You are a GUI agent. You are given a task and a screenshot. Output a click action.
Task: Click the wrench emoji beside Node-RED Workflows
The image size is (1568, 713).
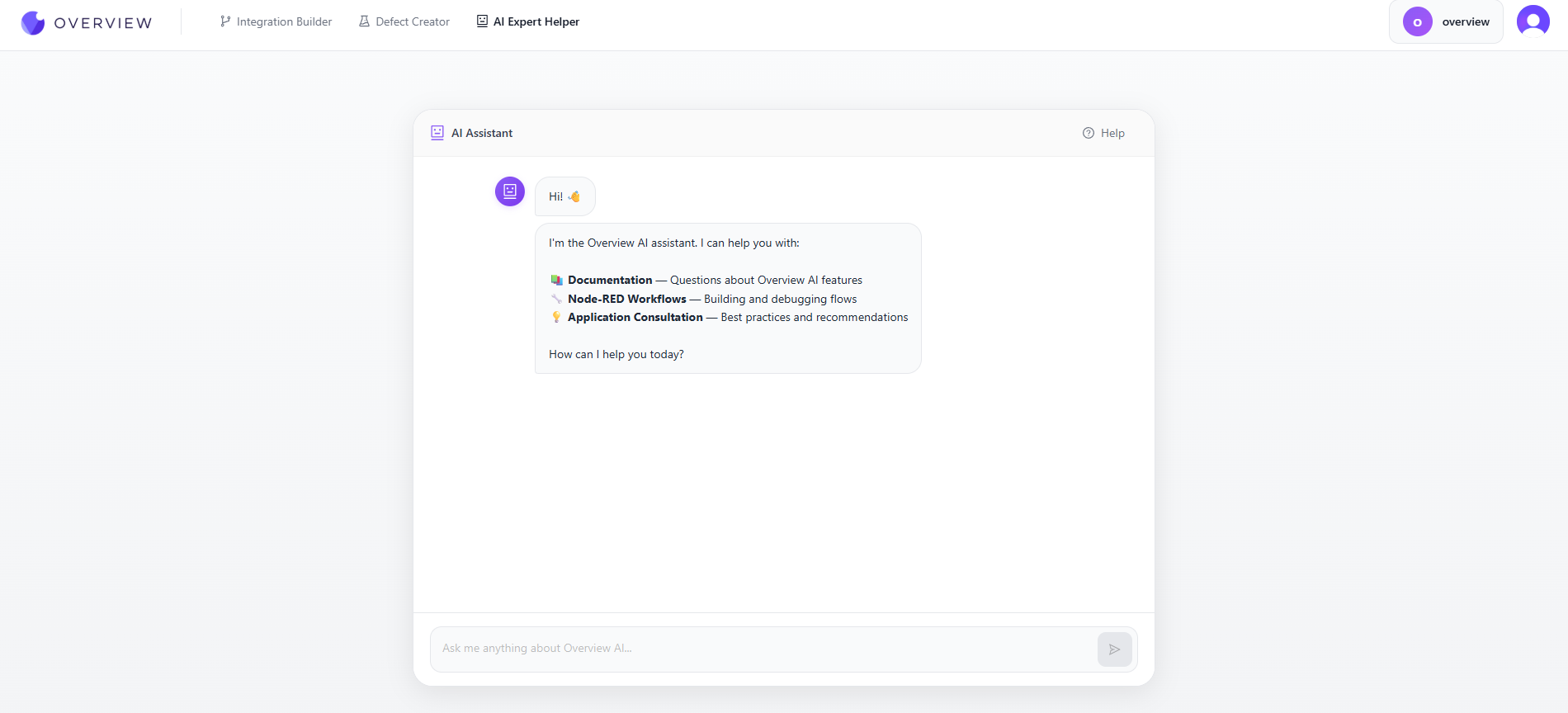(x=557, y=299)
